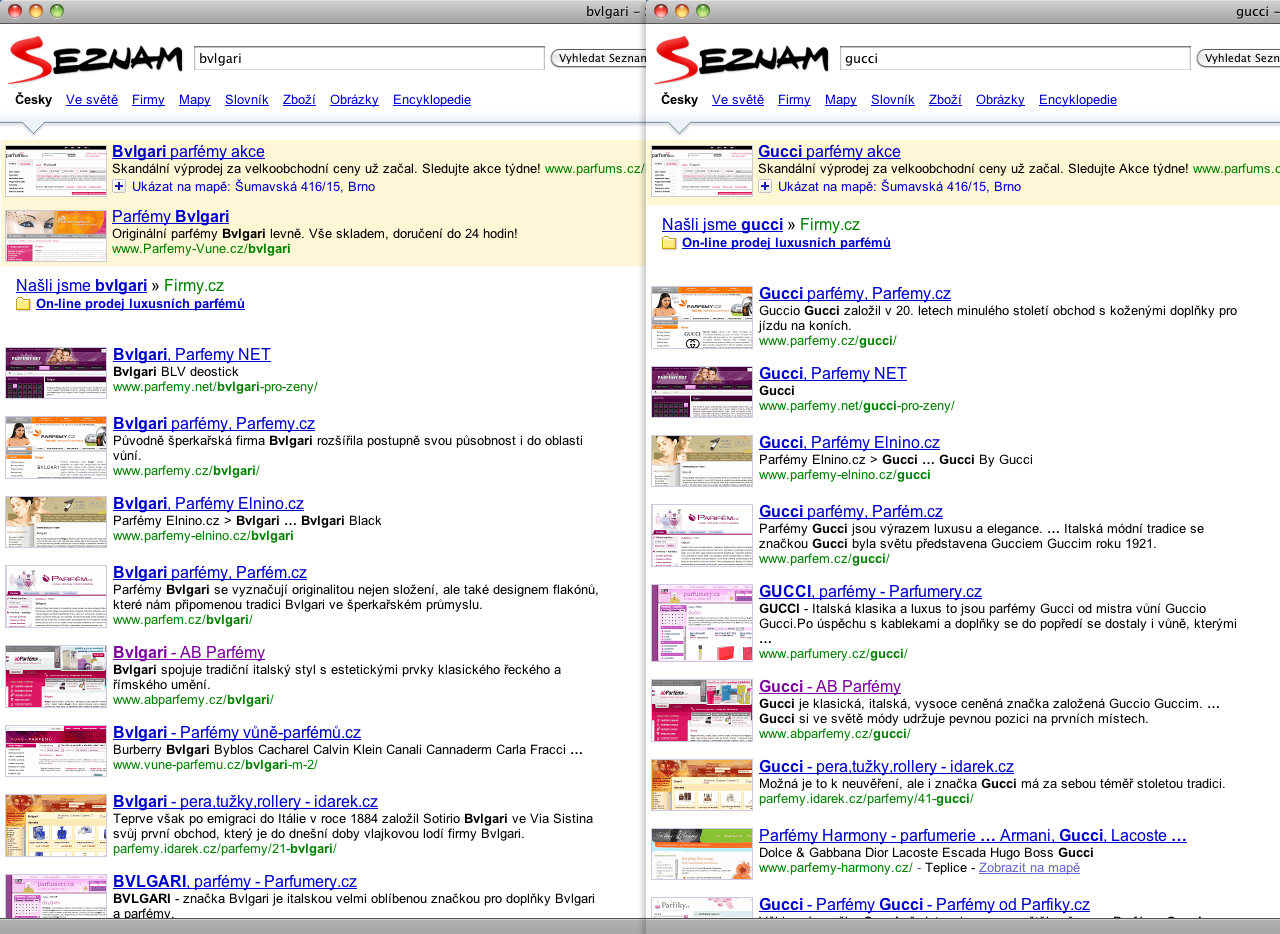Open Slovník tab in gucci window
The image size is (1280, 934).
(893, 100)
